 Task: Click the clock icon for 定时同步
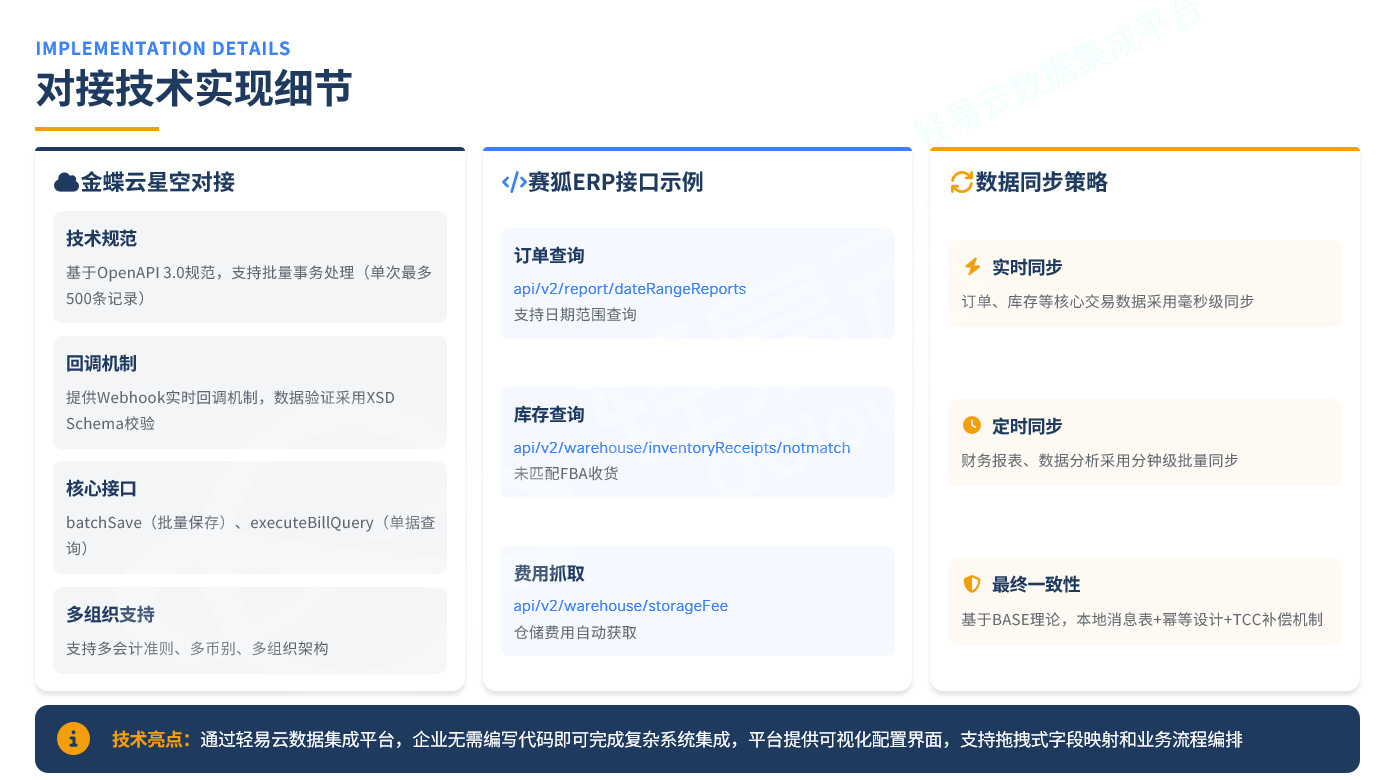pos(972,426)
